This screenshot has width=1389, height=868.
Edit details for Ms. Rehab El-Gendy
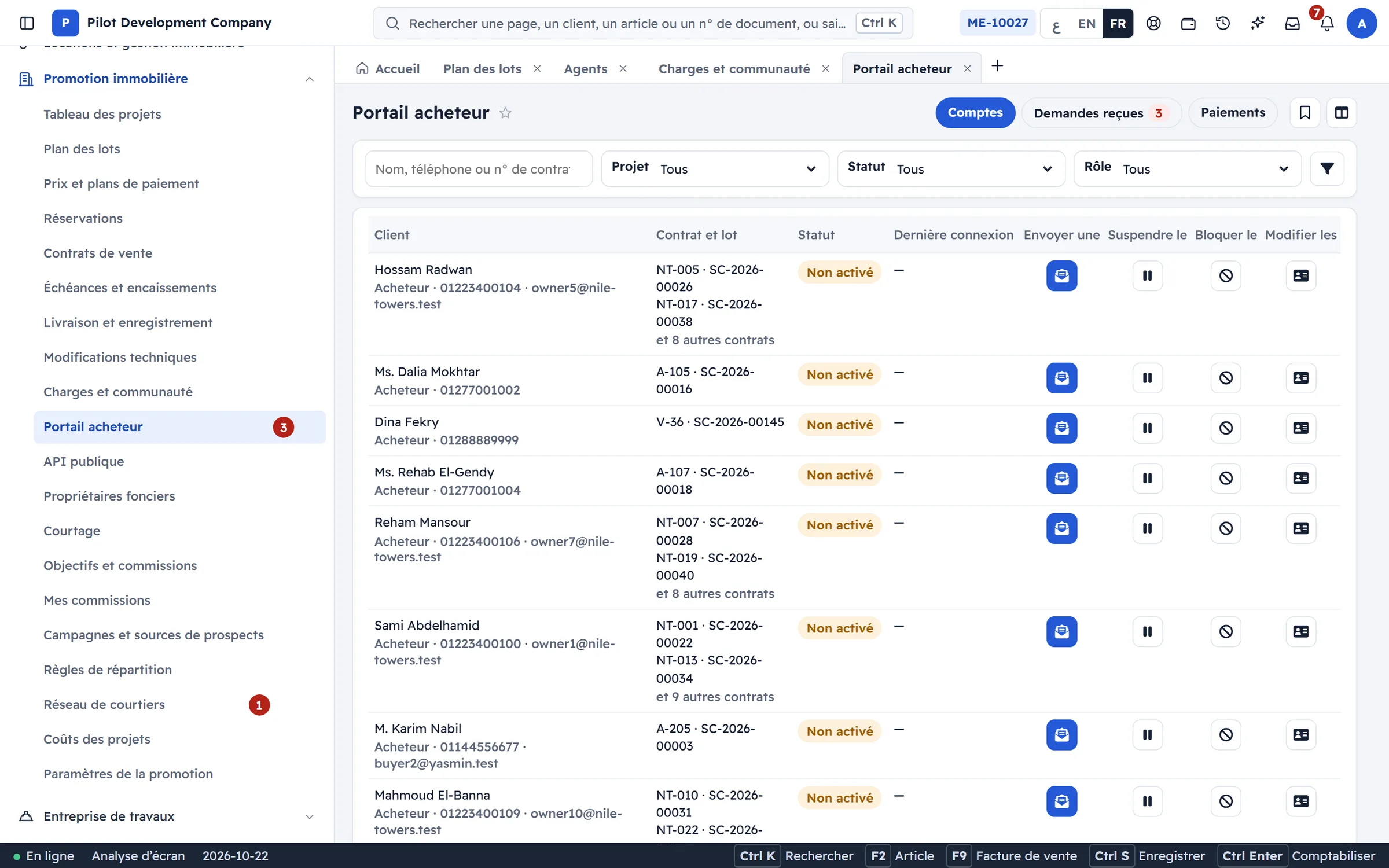click(x=1300, y=478)
